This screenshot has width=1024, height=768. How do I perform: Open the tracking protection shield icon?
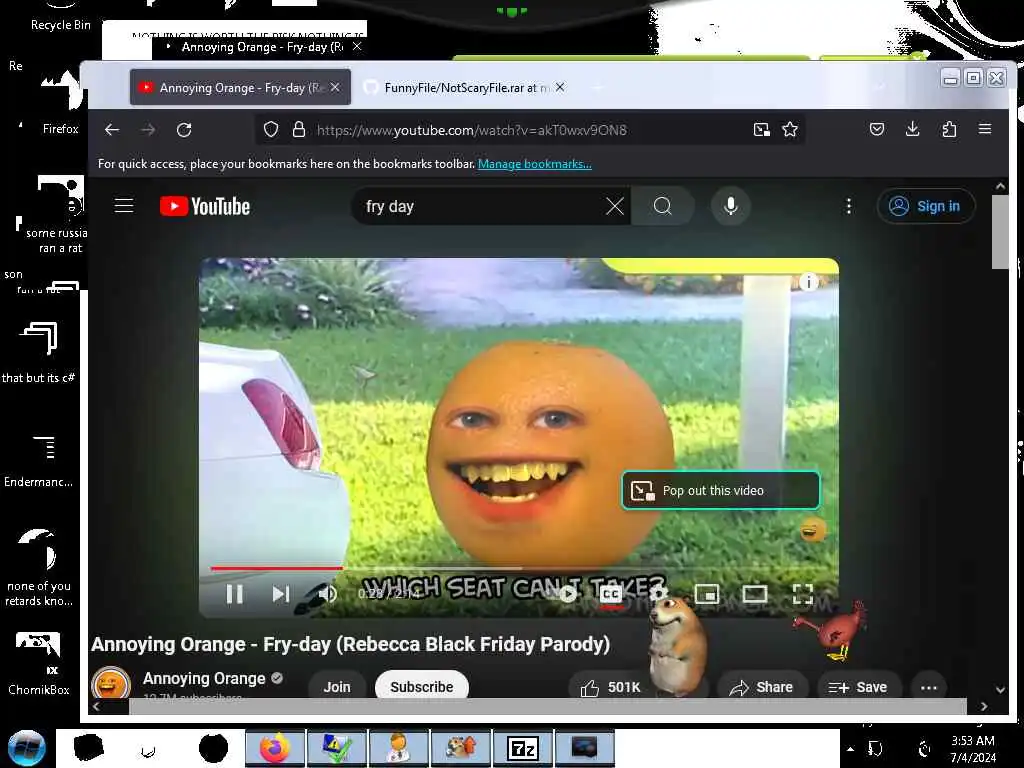pyautogui.click(x=271, y=130)
